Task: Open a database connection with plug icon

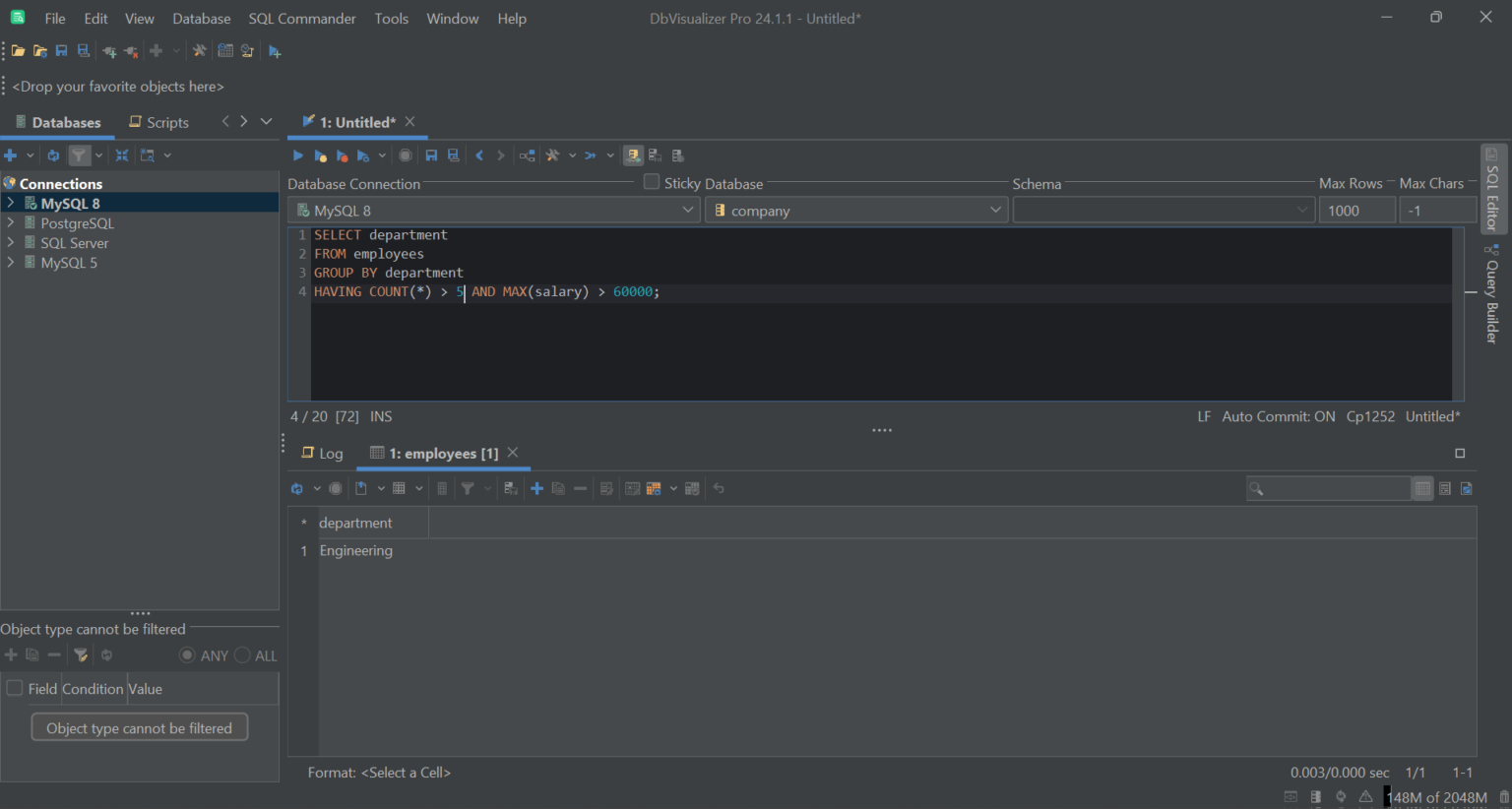Action: [109, 50]
